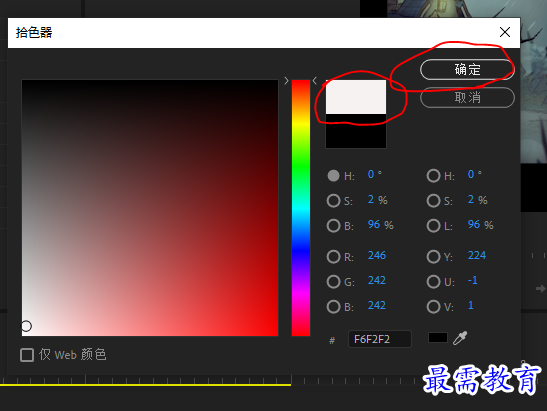Select the Y radio button
547x411 pixels.
point(433,256)
